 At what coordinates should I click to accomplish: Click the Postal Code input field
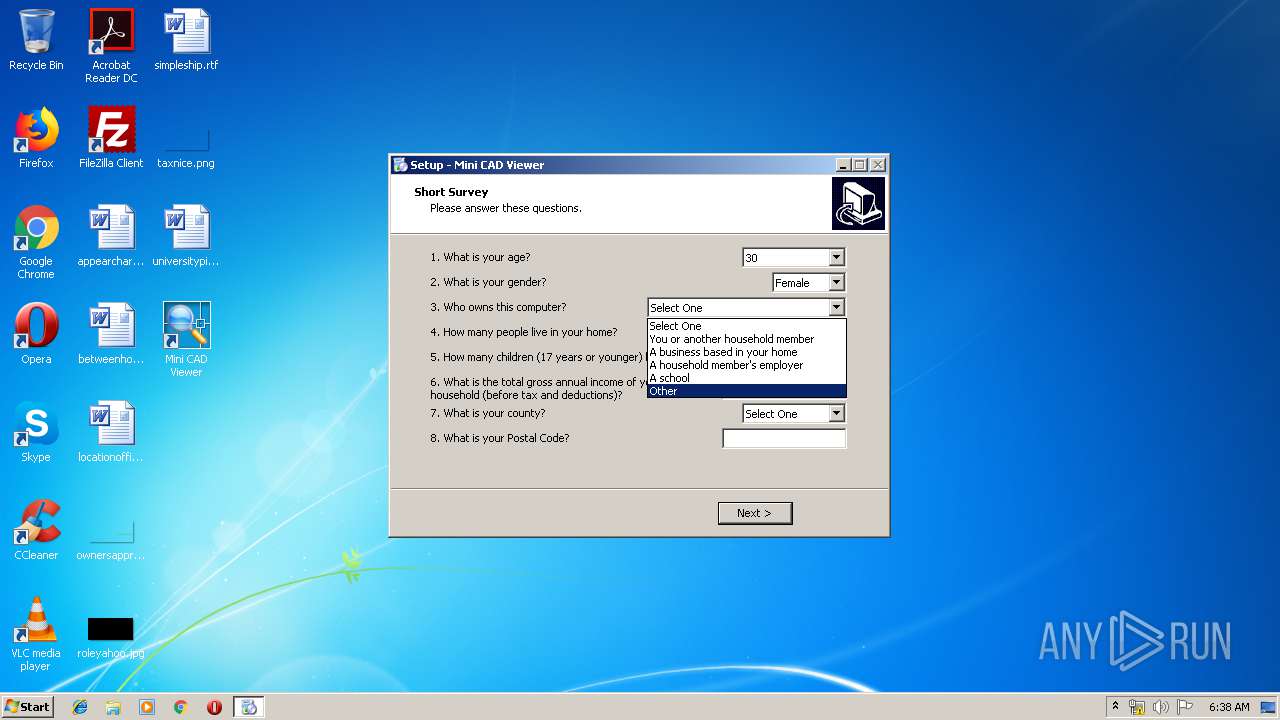[784, 438]
